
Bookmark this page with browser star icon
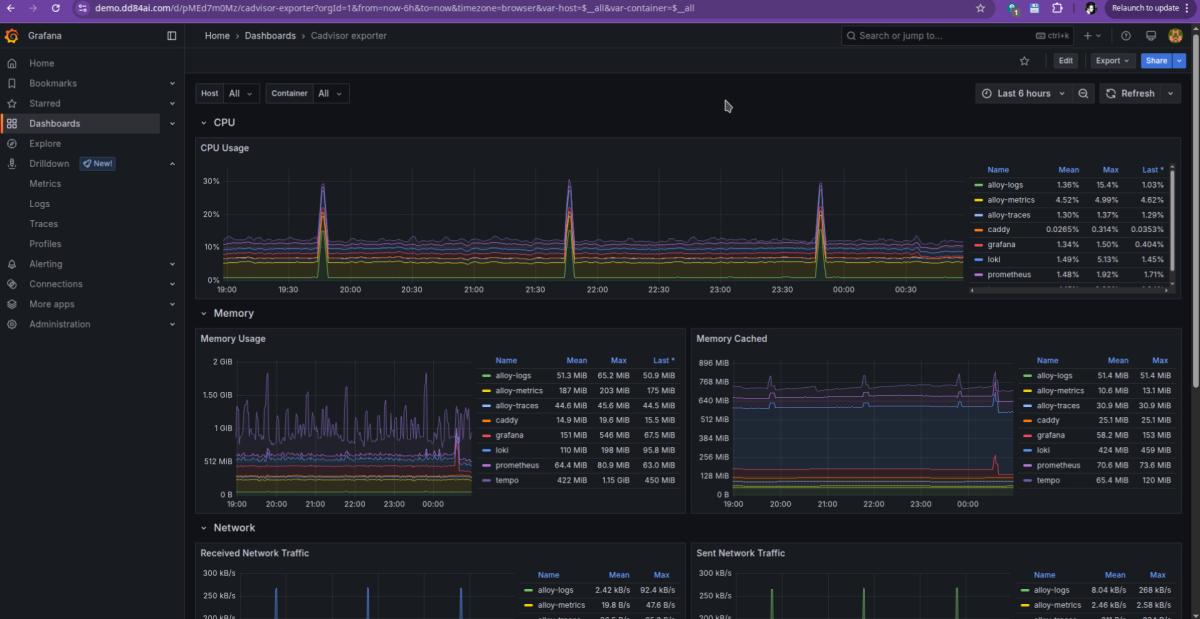[x=980, y=8]
